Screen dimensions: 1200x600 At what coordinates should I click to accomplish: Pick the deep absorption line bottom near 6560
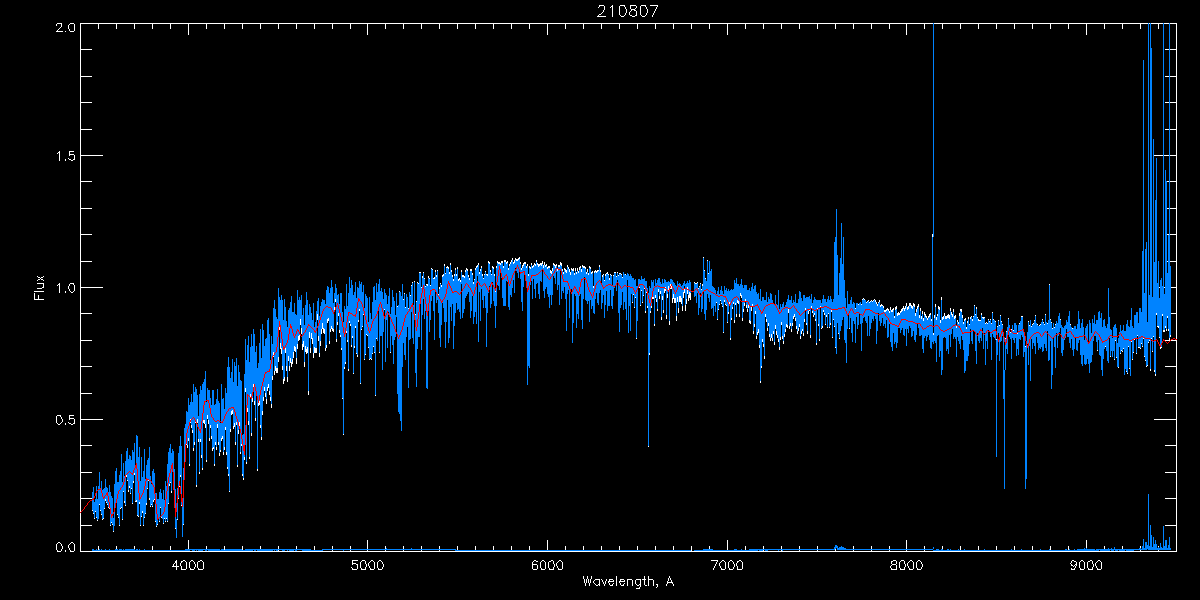(648, 445)
